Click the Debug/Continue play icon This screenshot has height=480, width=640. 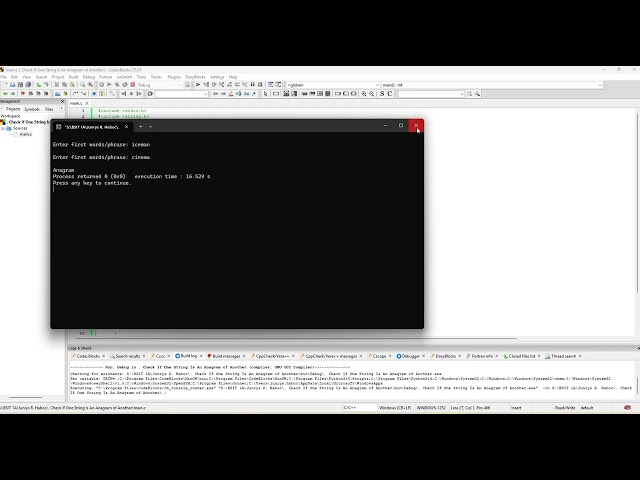(198, 84)
